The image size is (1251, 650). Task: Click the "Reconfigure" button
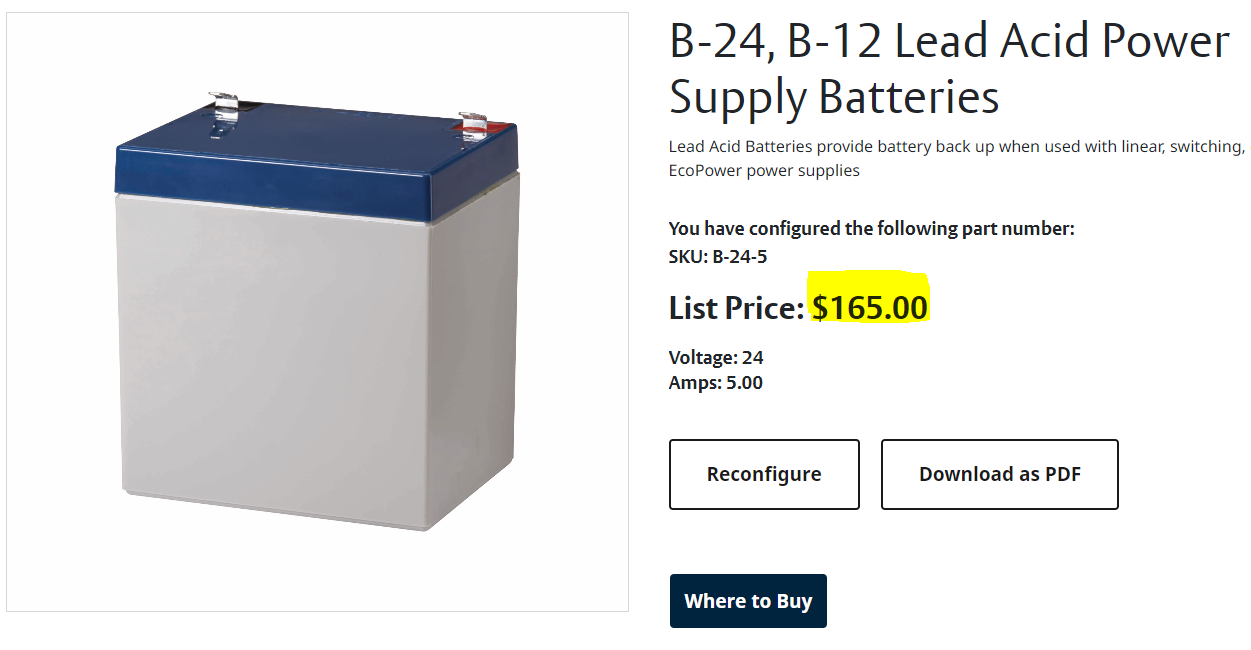(764, 474)
